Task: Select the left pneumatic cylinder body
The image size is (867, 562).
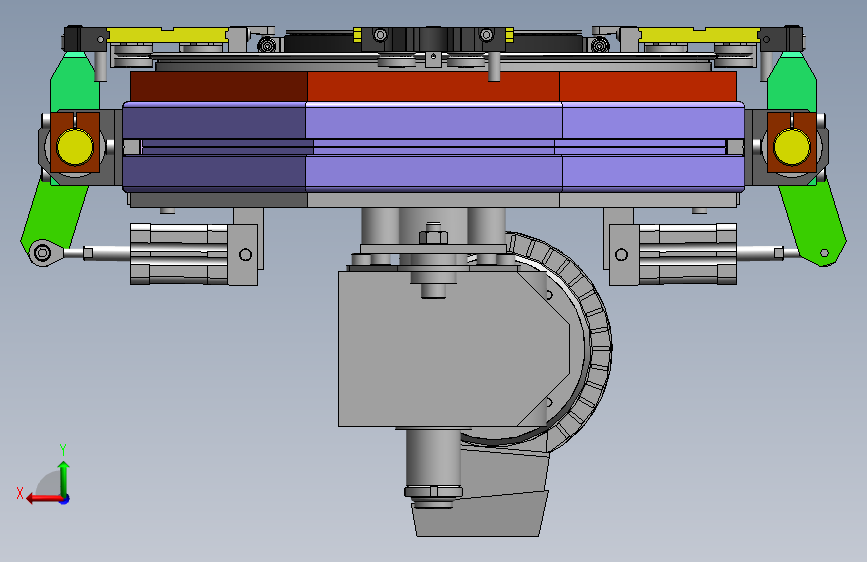Action: 179,254
